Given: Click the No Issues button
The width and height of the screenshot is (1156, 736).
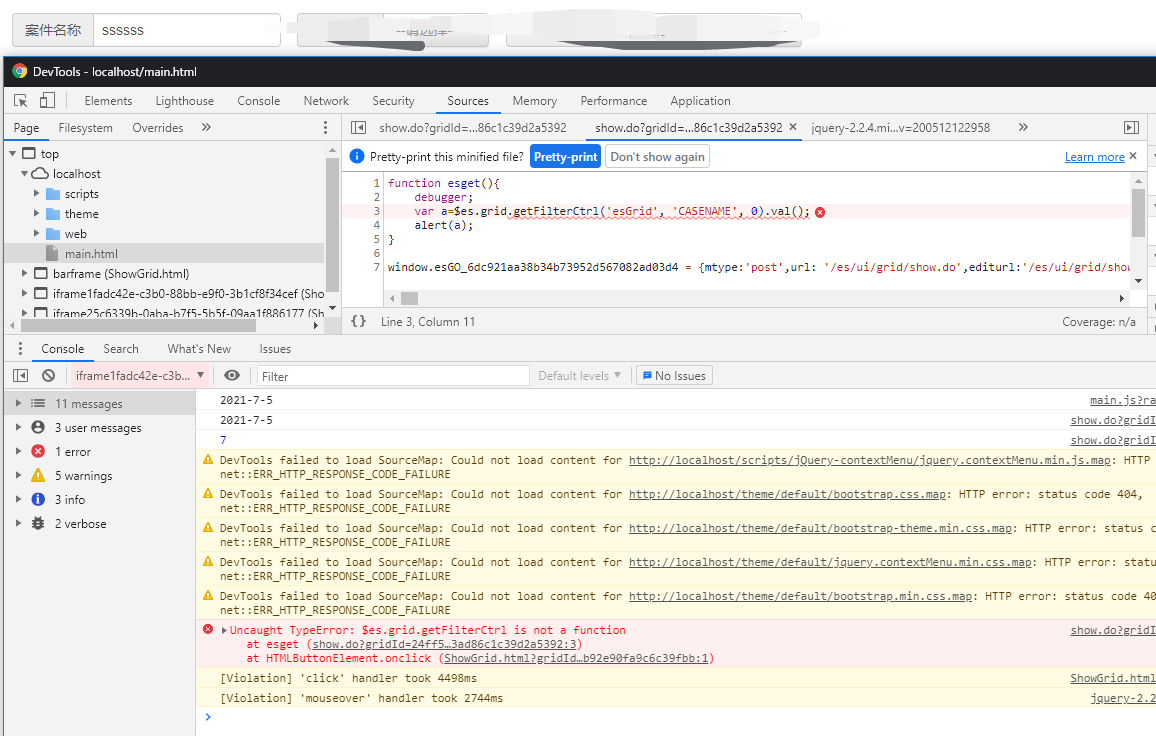Looking at the screenshot, I should (674, 375).
